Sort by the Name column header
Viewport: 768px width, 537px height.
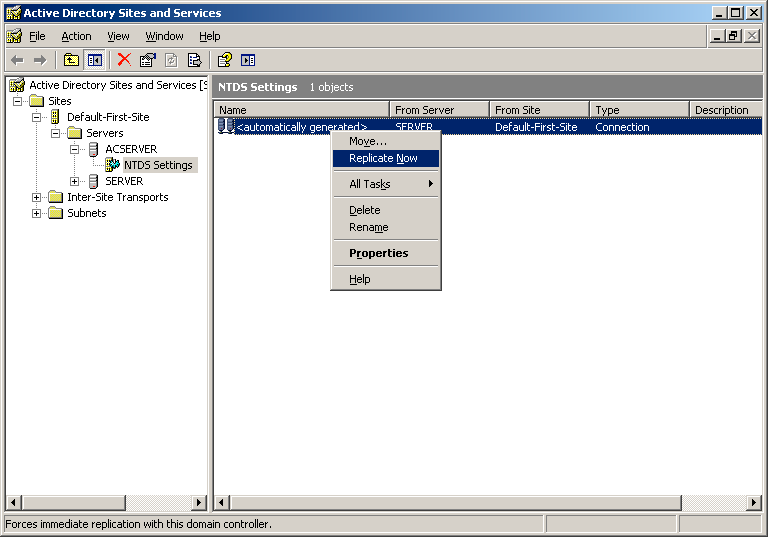click(x=301, y=110)
